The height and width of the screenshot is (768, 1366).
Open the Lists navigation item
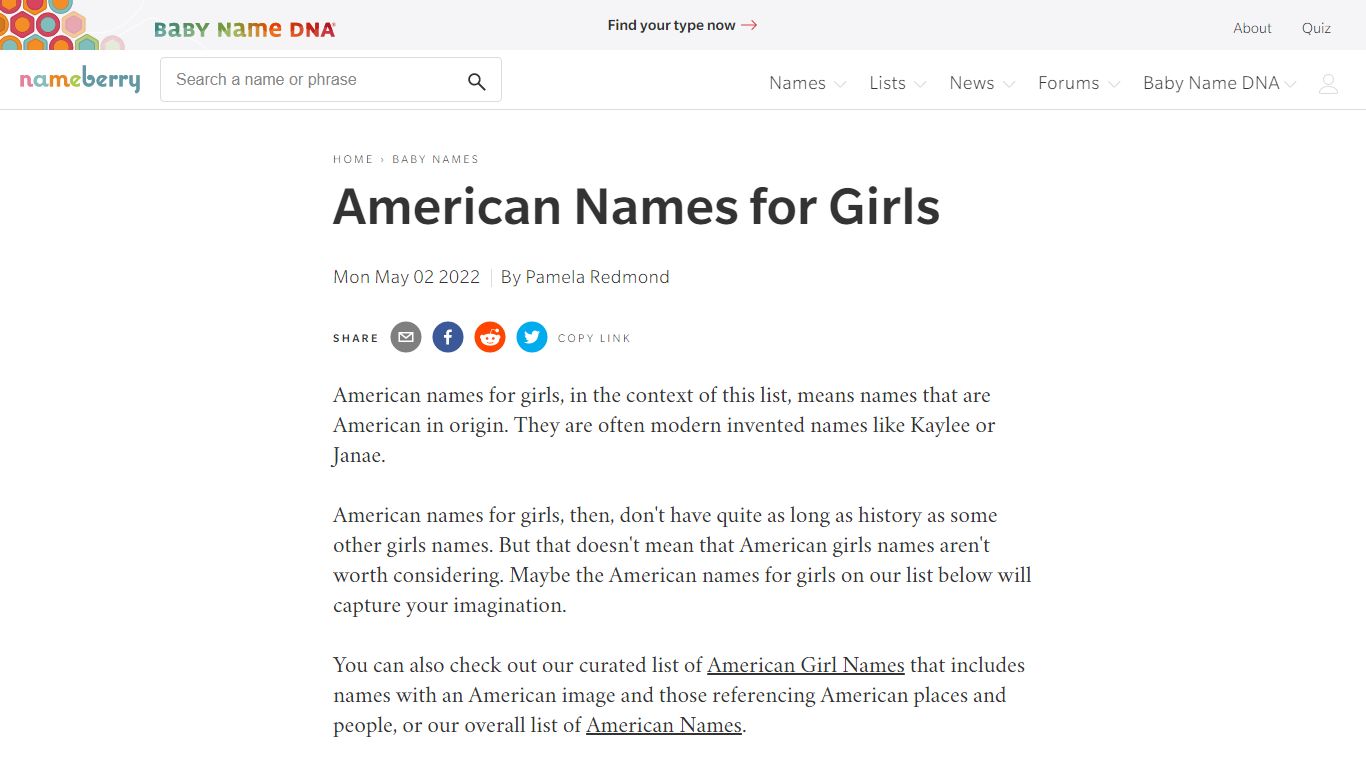click(887, 83)
